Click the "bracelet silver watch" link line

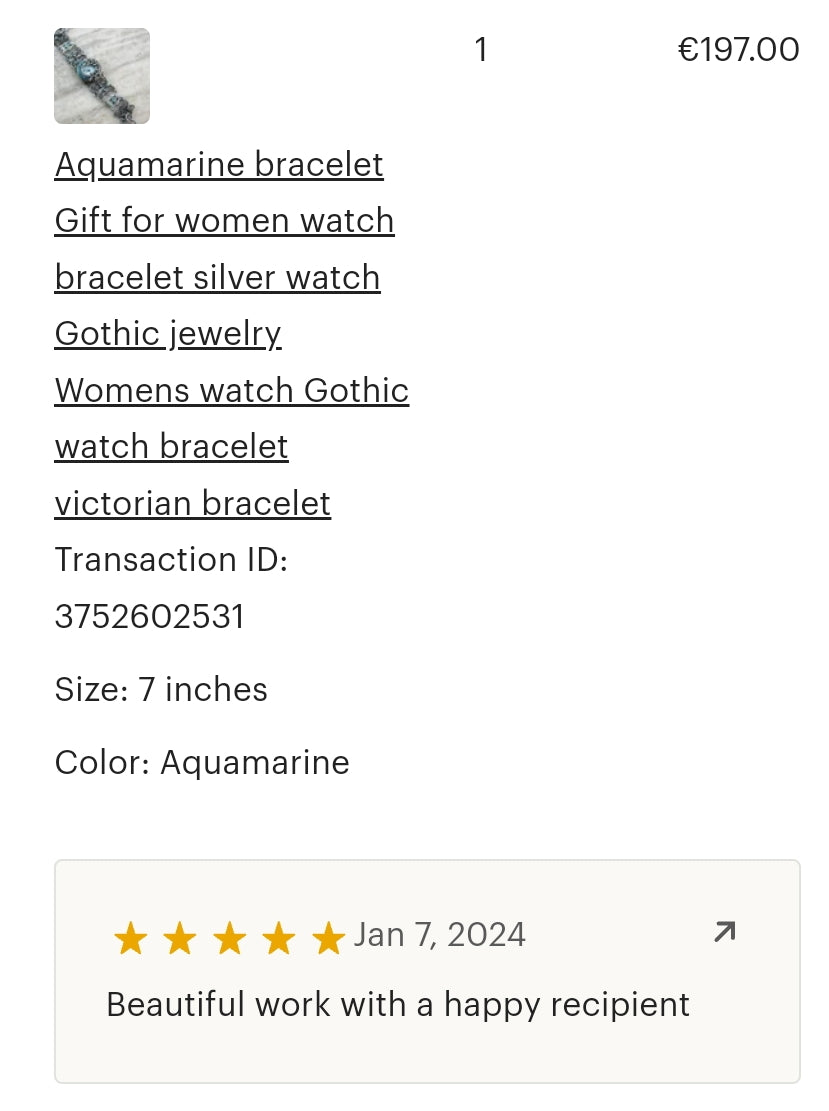coord(217,277)
